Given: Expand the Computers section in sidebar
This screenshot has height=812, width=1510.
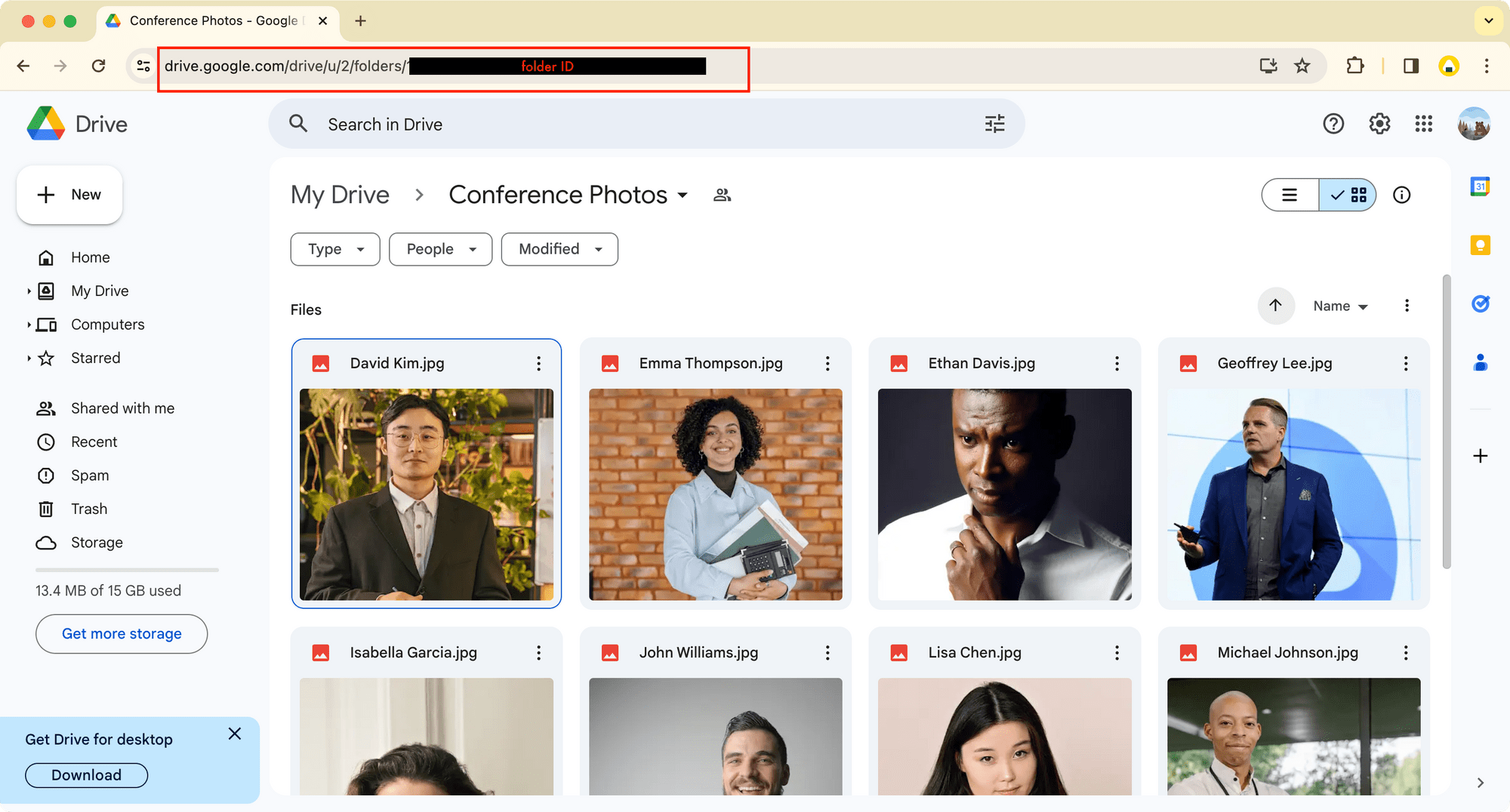Looking at the screenshot, I should [28, 324].
